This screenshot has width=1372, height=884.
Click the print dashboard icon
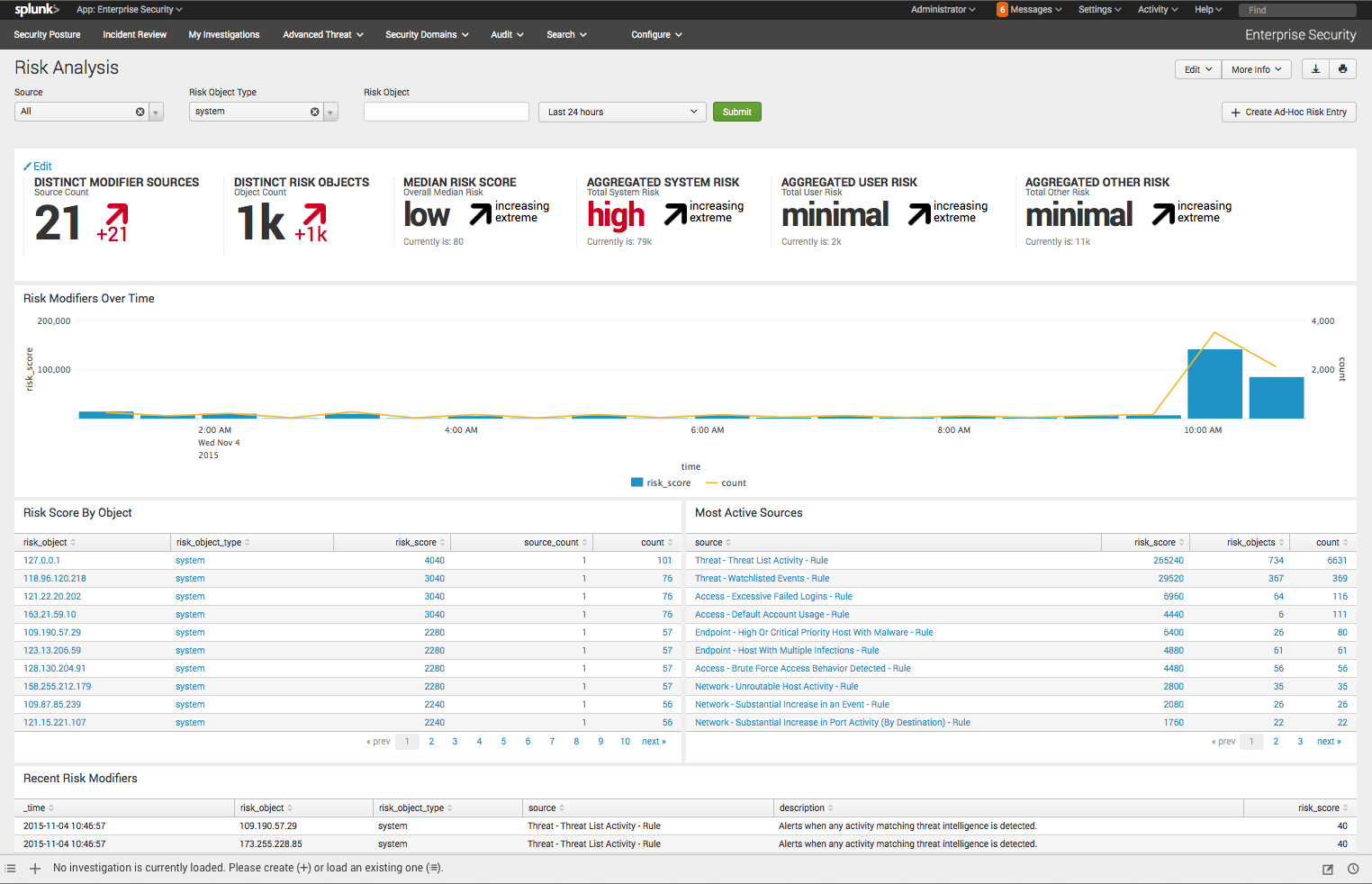coord(1342,69)
